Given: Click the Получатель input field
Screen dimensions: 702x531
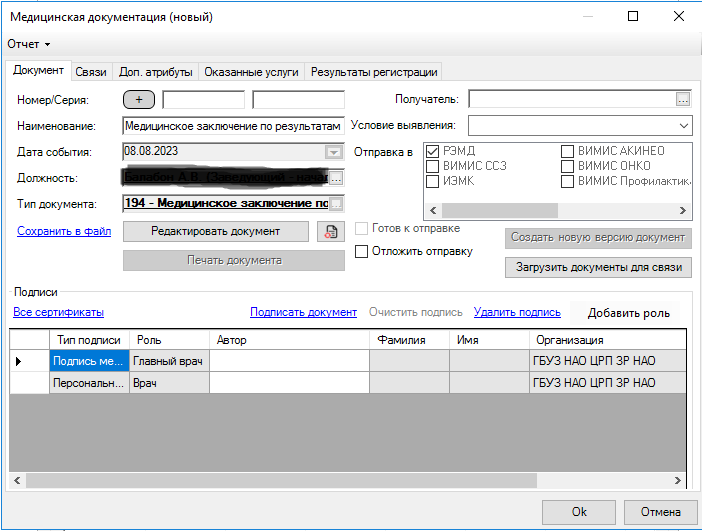Looking at the screenshot, I should click(572, 99).
